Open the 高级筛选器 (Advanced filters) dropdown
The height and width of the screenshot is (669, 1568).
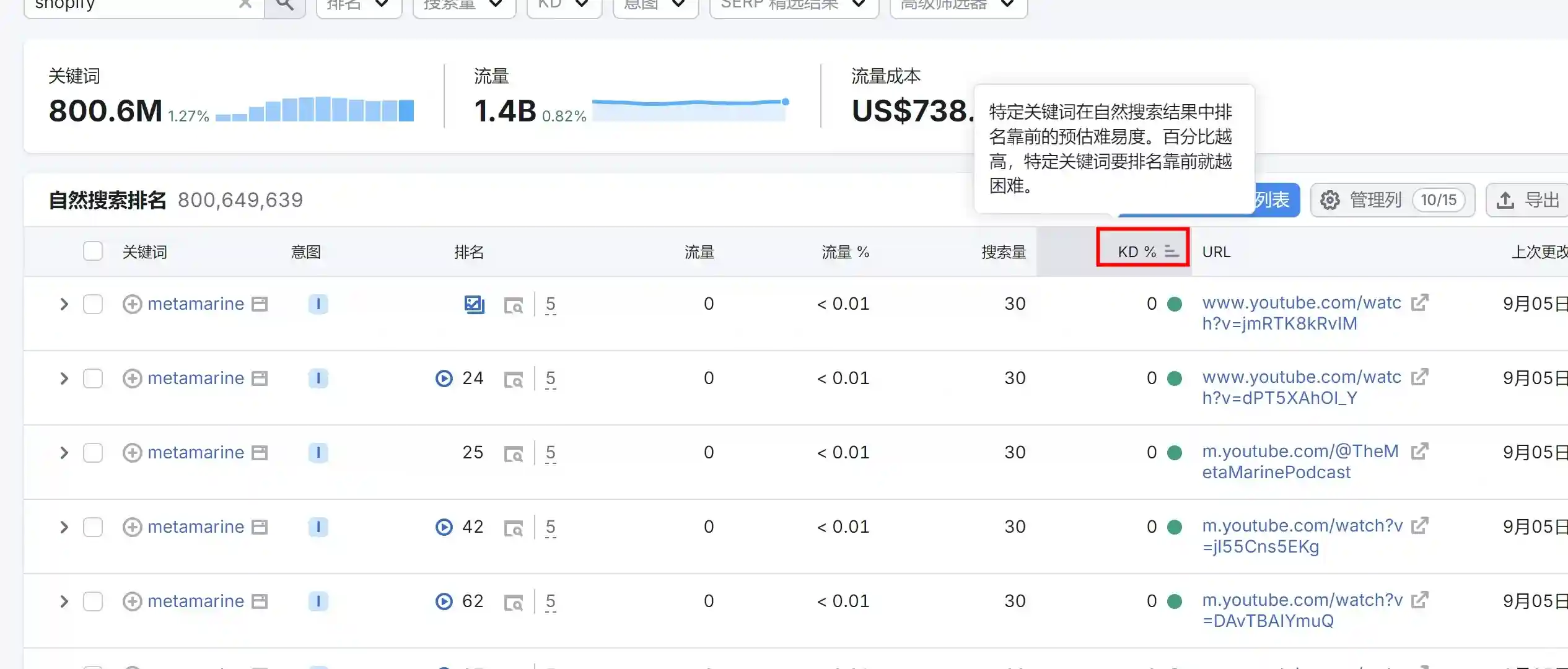click(958, 5)
